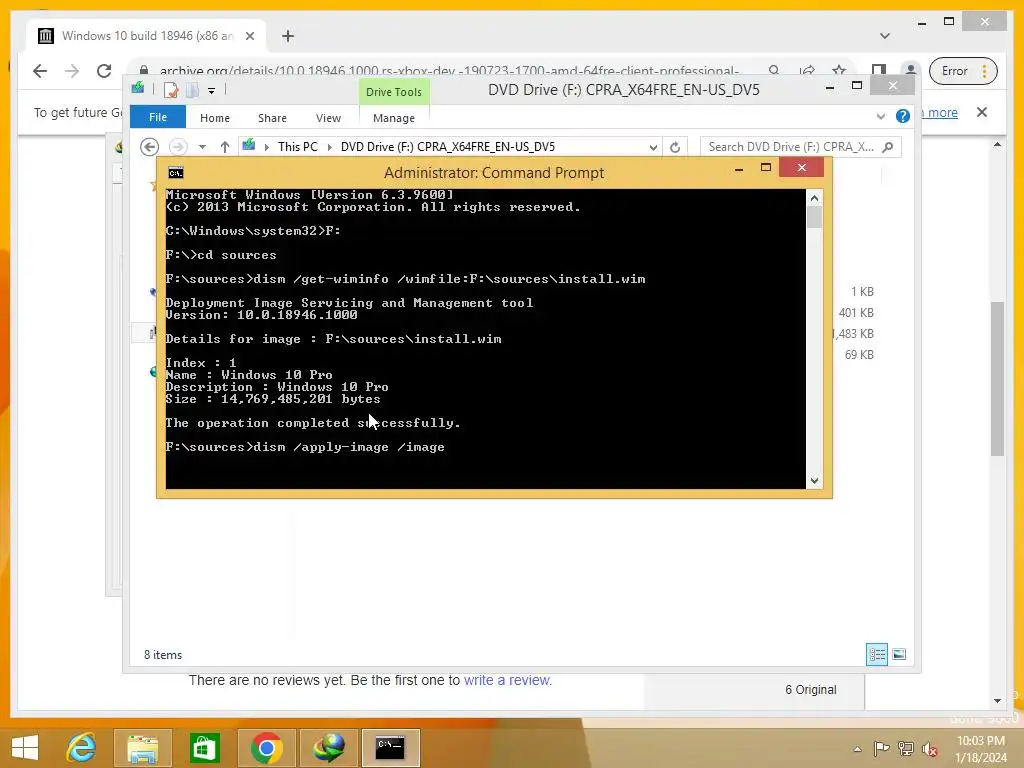Open File Explorer from taskbar

[143, 748]
